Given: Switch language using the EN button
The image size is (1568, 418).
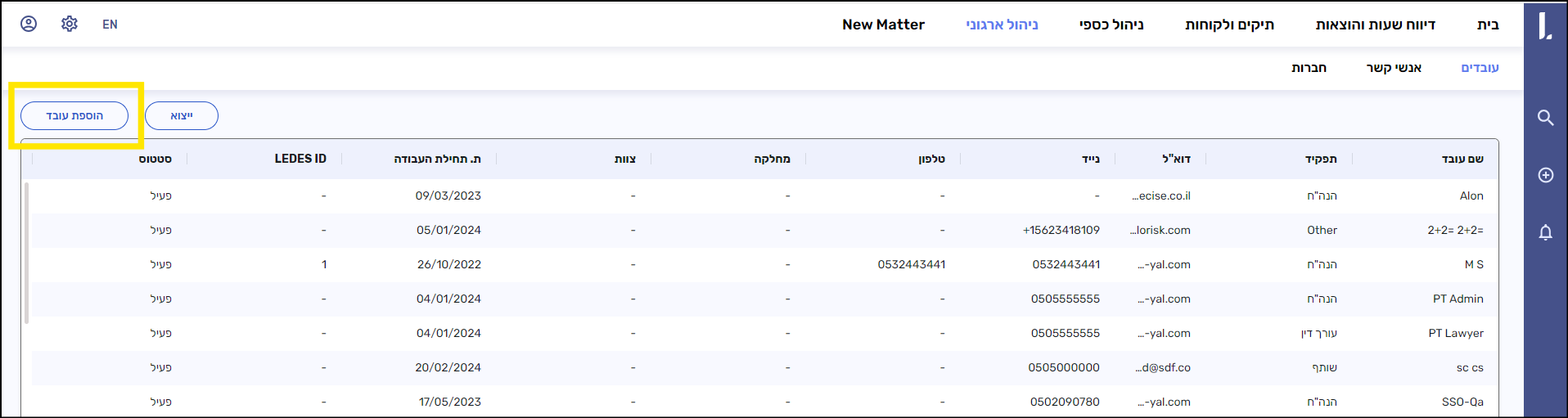Looking at the screenshot, I should [110, 25].
